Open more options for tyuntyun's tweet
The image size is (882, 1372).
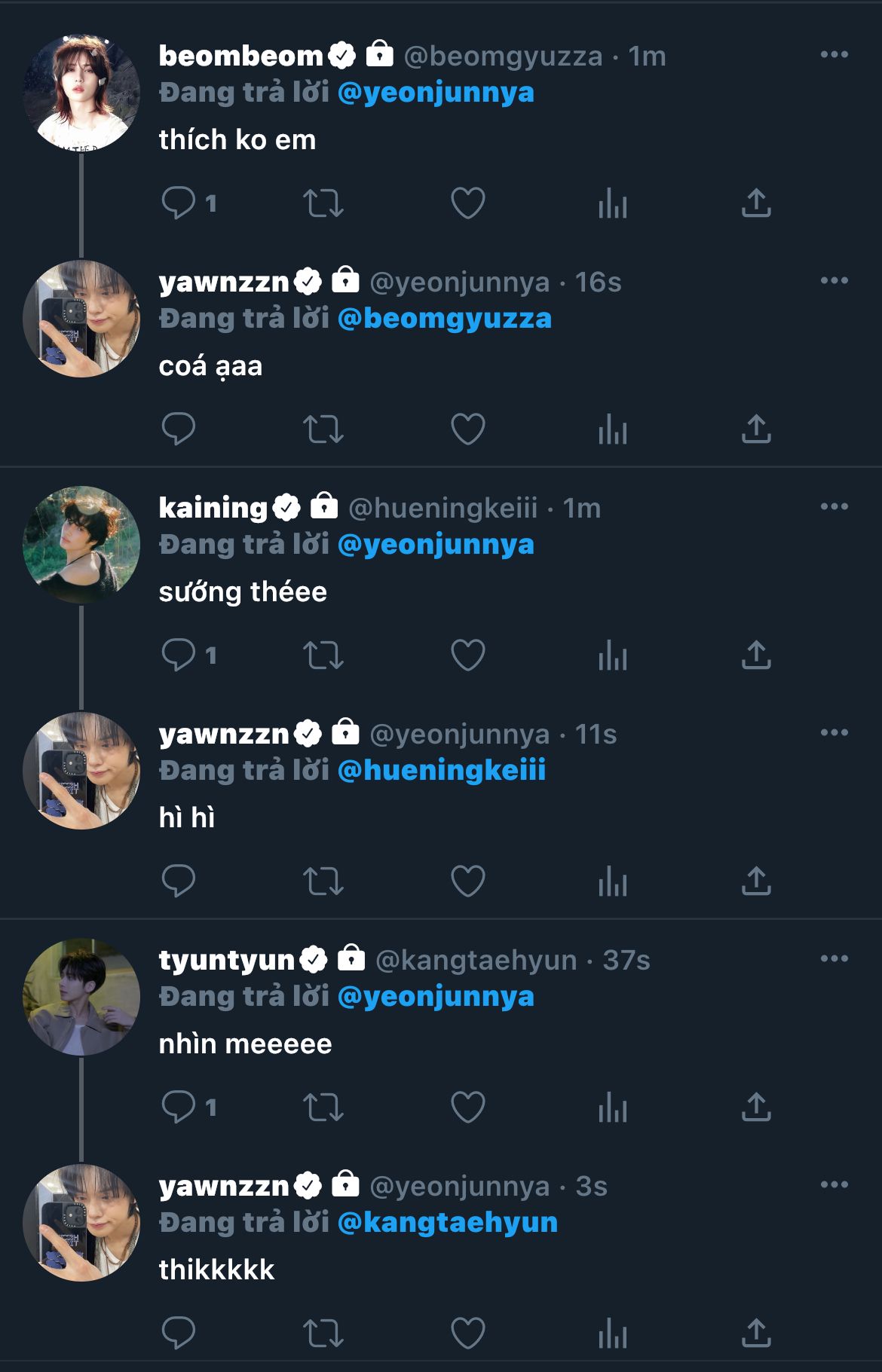834,959
